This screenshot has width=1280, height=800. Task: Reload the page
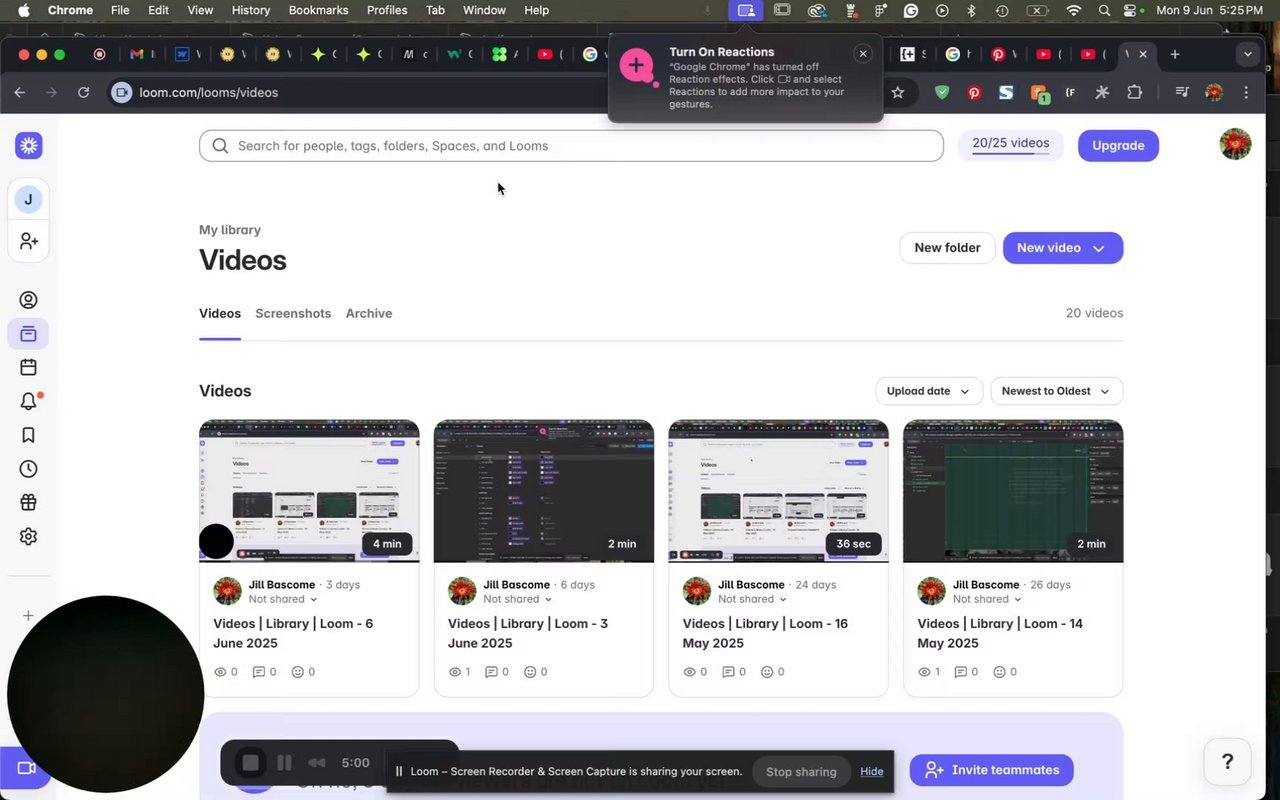84,92
